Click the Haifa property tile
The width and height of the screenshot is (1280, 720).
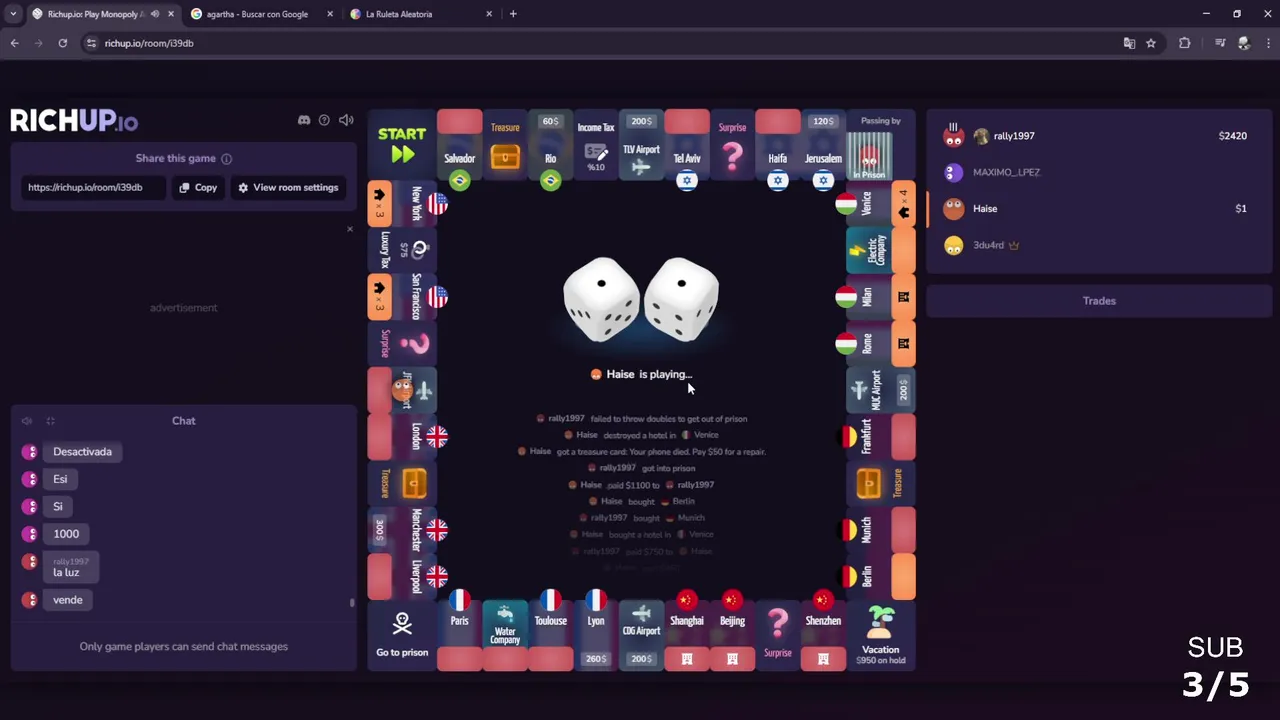[x=777, y=145]
